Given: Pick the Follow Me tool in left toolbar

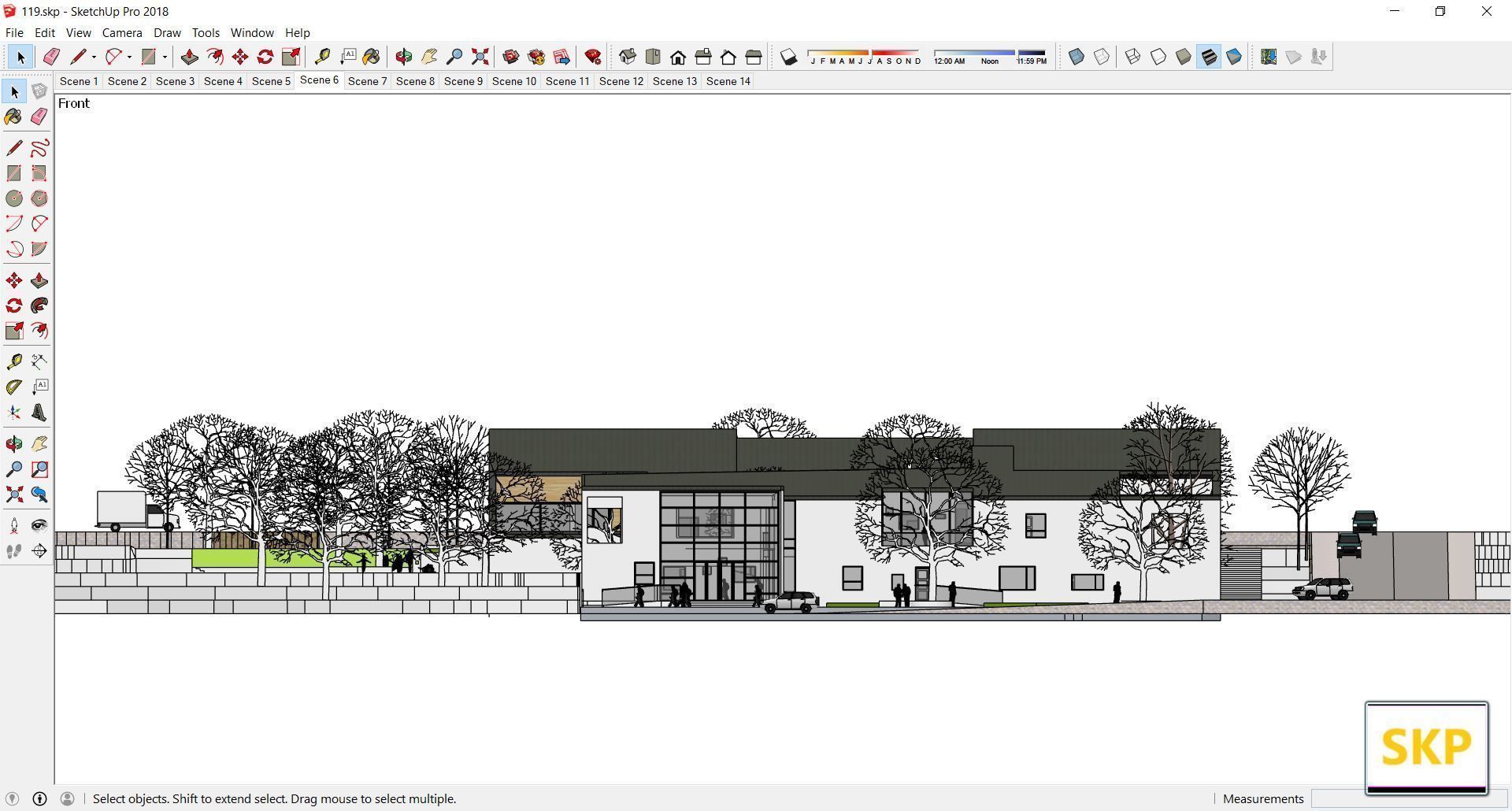Looking at the screenshot, I should (39, 306).
